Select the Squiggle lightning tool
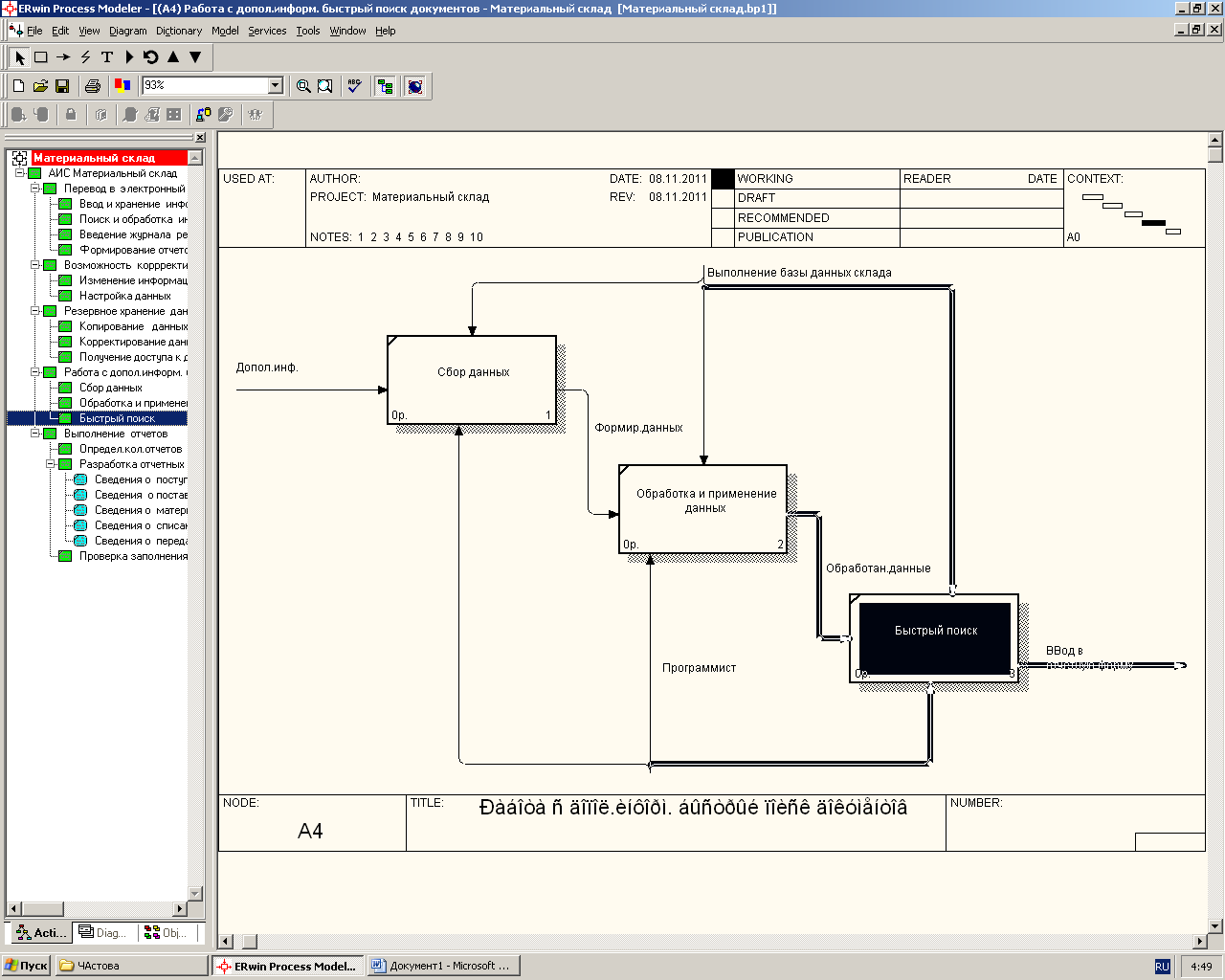Viewport: 1225px width, 980px height. (85, 57)
